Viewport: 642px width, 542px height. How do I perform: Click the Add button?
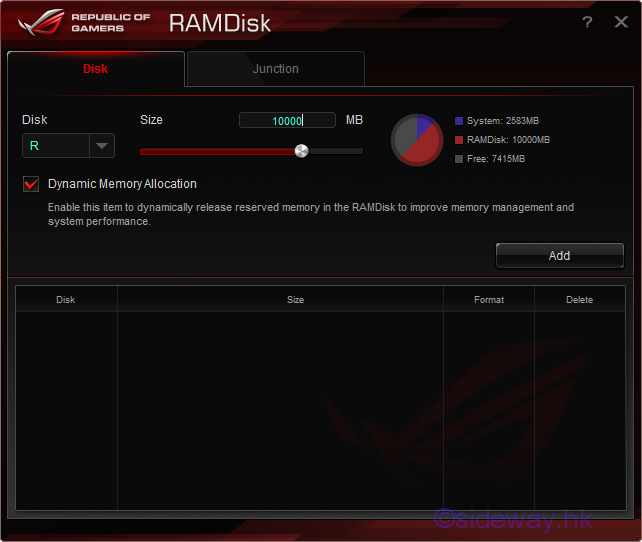click(x=560, y=255)
